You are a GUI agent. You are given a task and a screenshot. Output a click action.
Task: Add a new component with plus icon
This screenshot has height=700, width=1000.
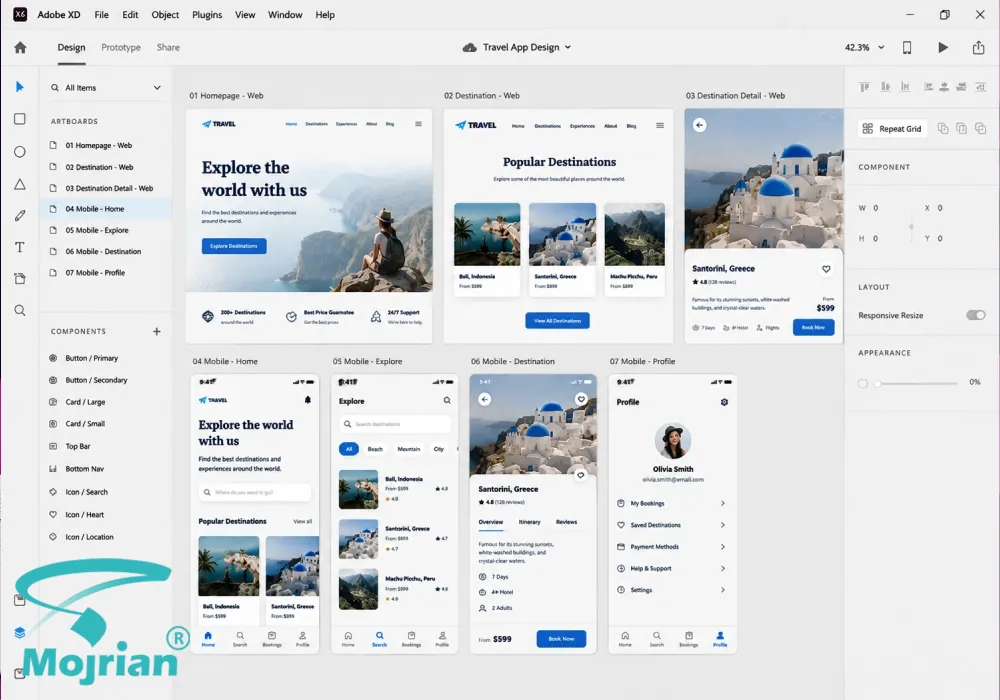pos(157,332)
